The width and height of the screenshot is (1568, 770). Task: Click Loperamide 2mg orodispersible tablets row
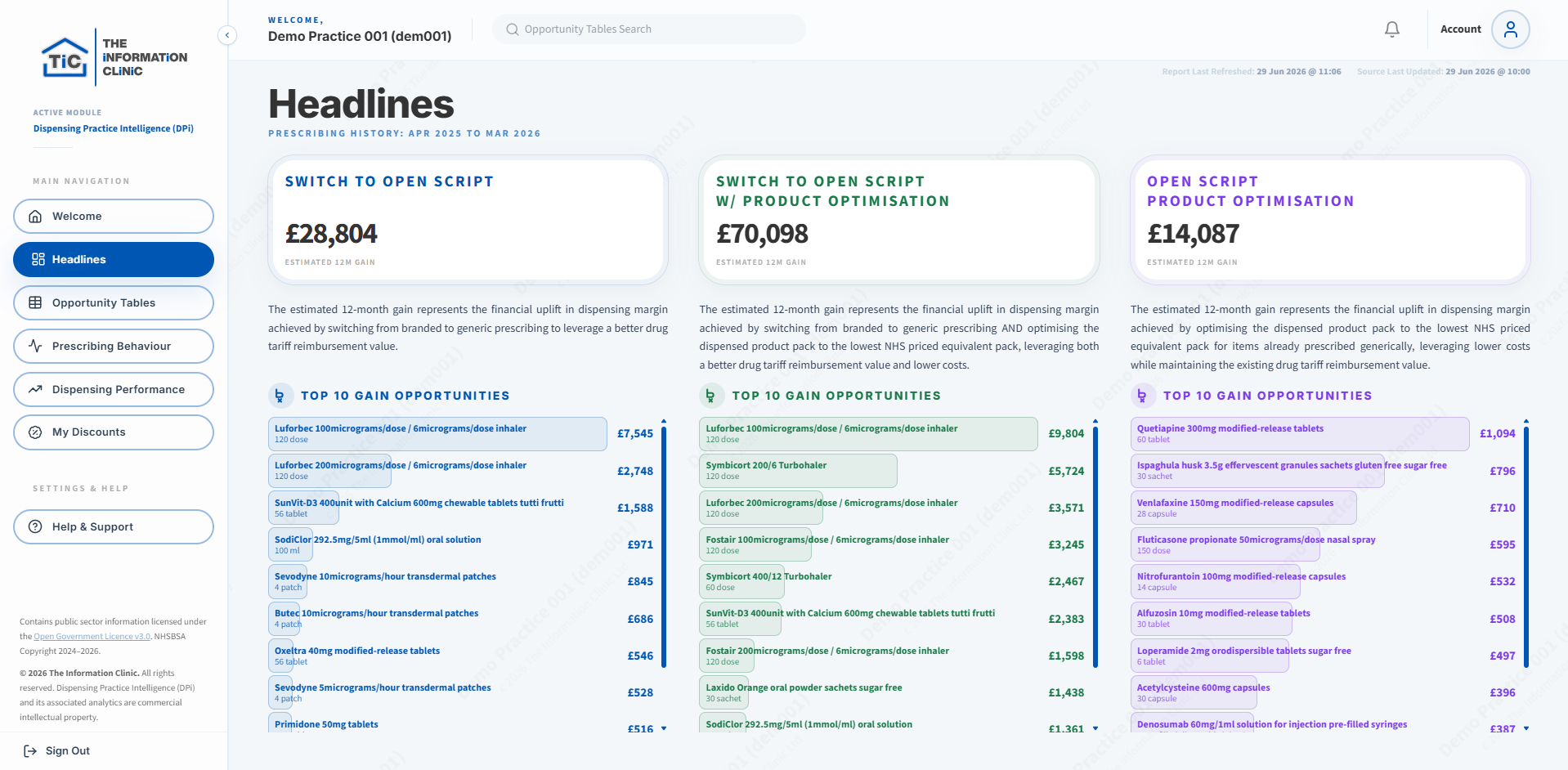pyautogui.click(x=1325, y=656)
